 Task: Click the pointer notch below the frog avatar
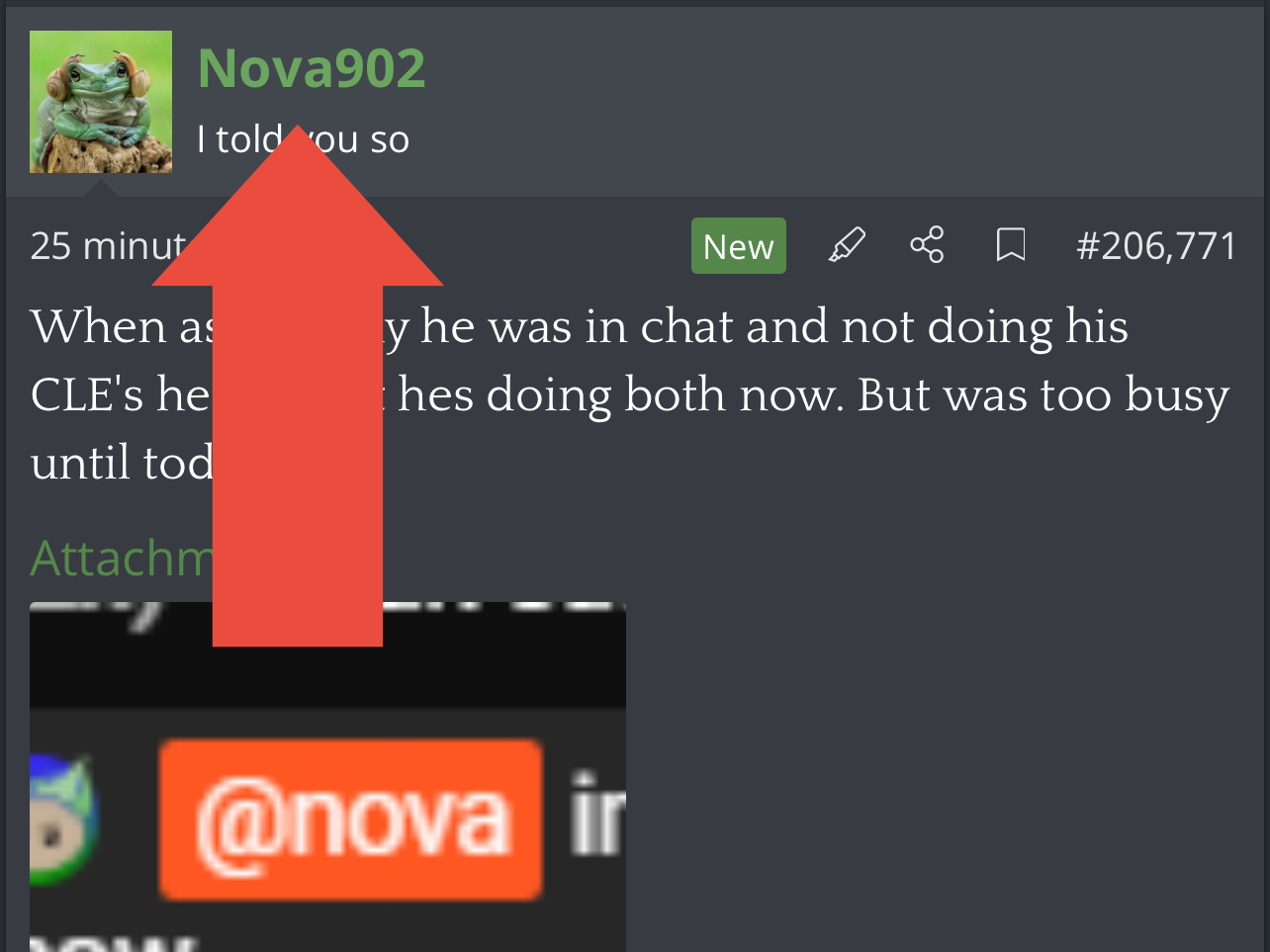tap(101, 186)
